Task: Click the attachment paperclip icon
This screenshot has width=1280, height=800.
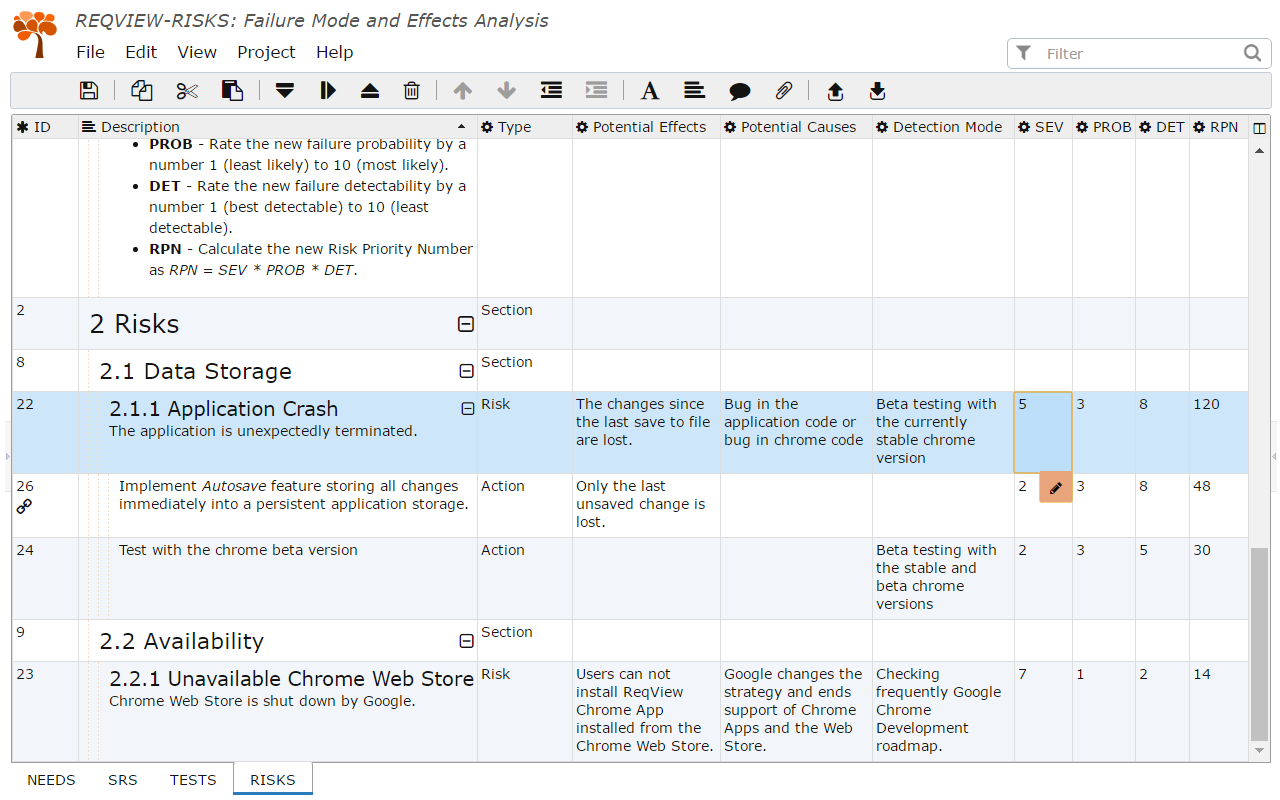Action: point(784,91)
